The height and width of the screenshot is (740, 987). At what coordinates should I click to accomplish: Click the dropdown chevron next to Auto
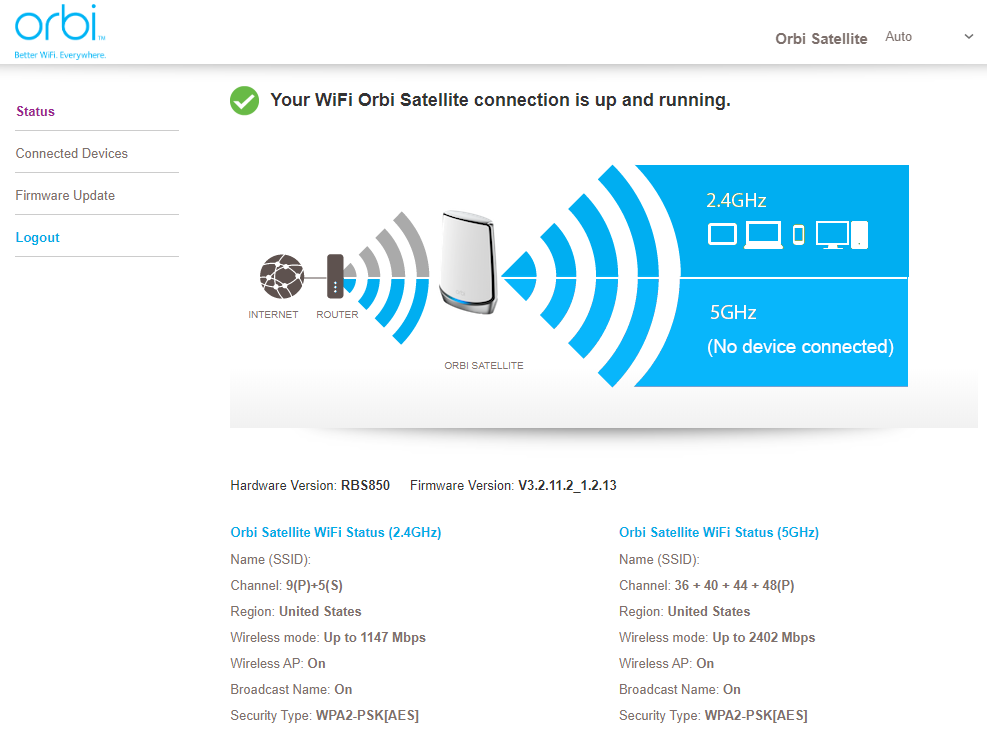point(967,35)
